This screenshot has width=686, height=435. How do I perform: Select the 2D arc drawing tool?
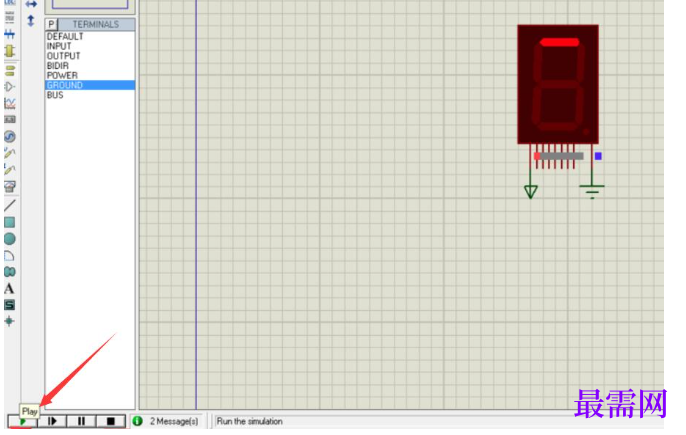[x=10, y=256]
